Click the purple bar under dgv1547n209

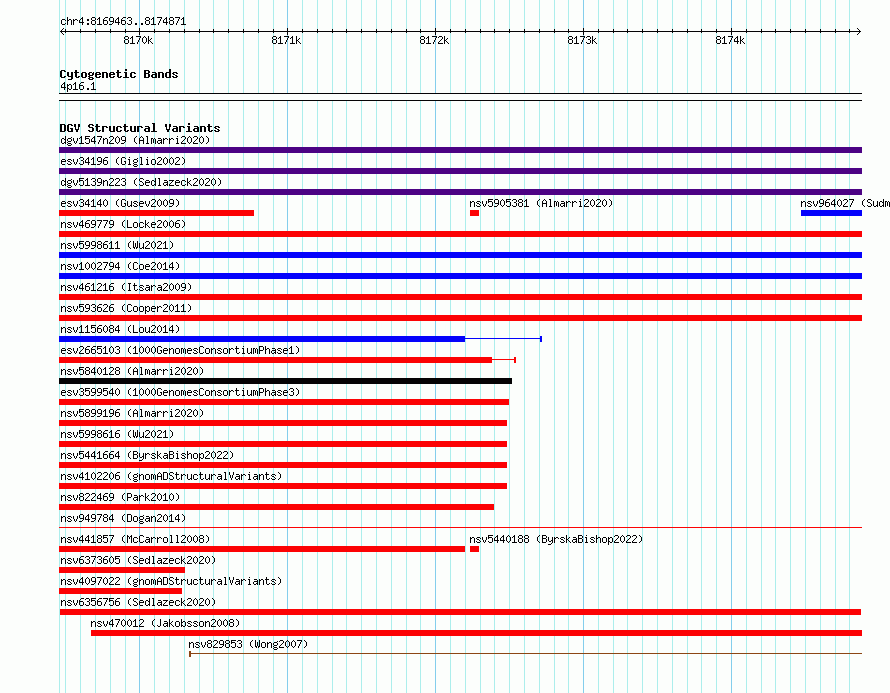coord(460,150)
